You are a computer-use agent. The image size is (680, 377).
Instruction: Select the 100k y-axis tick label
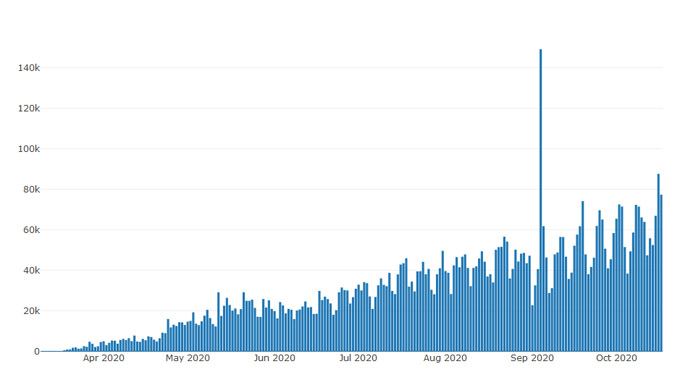[x=29, y=149]
